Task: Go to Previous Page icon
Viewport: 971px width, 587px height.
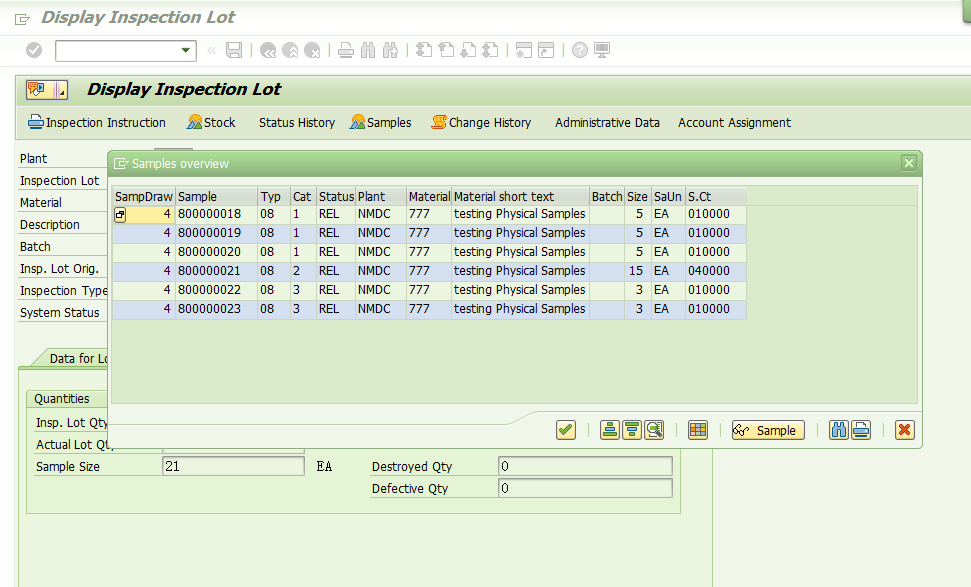Action: pyautogui.click(x=446, y=50)
